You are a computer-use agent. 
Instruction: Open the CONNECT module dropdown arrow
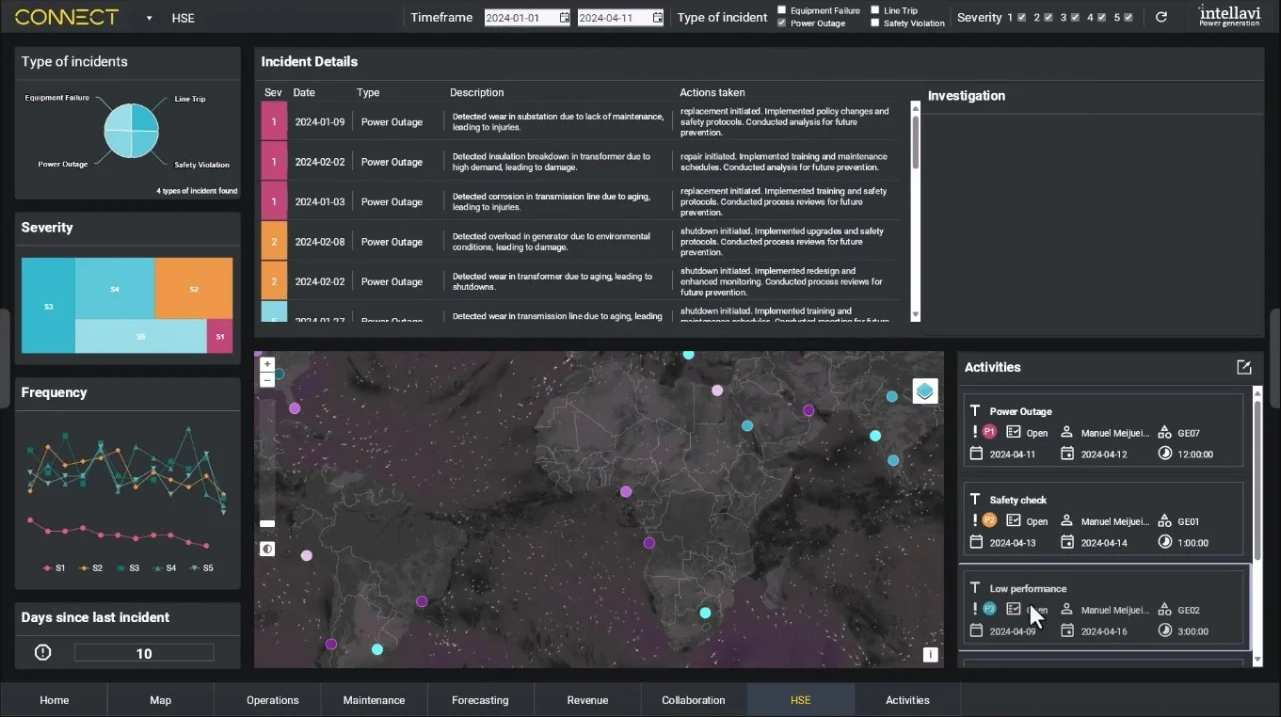tap(149, 18)
